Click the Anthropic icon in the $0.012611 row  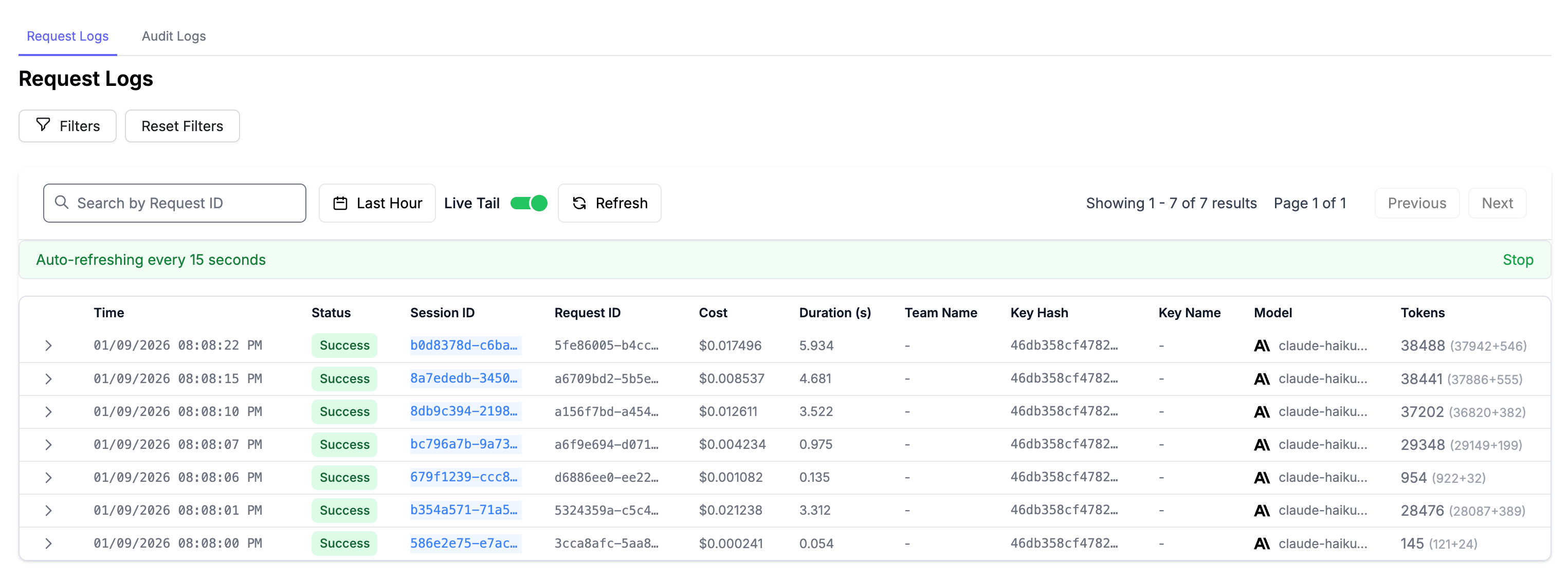[x=1262, y=412]
